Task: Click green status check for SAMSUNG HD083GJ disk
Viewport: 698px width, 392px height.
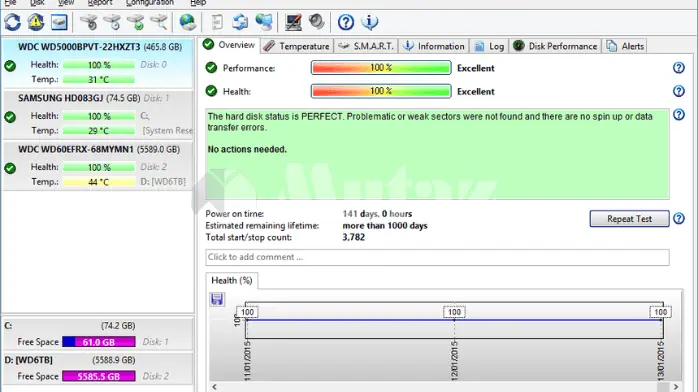Action: tap(10, 117)
